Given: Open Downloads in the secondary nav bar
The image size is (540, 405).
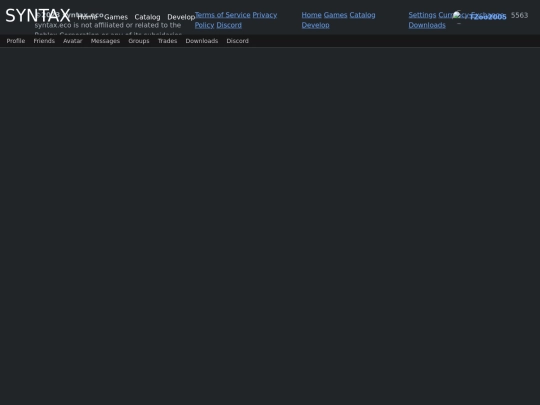Looking at the screenshot, I should pos(202,41).
